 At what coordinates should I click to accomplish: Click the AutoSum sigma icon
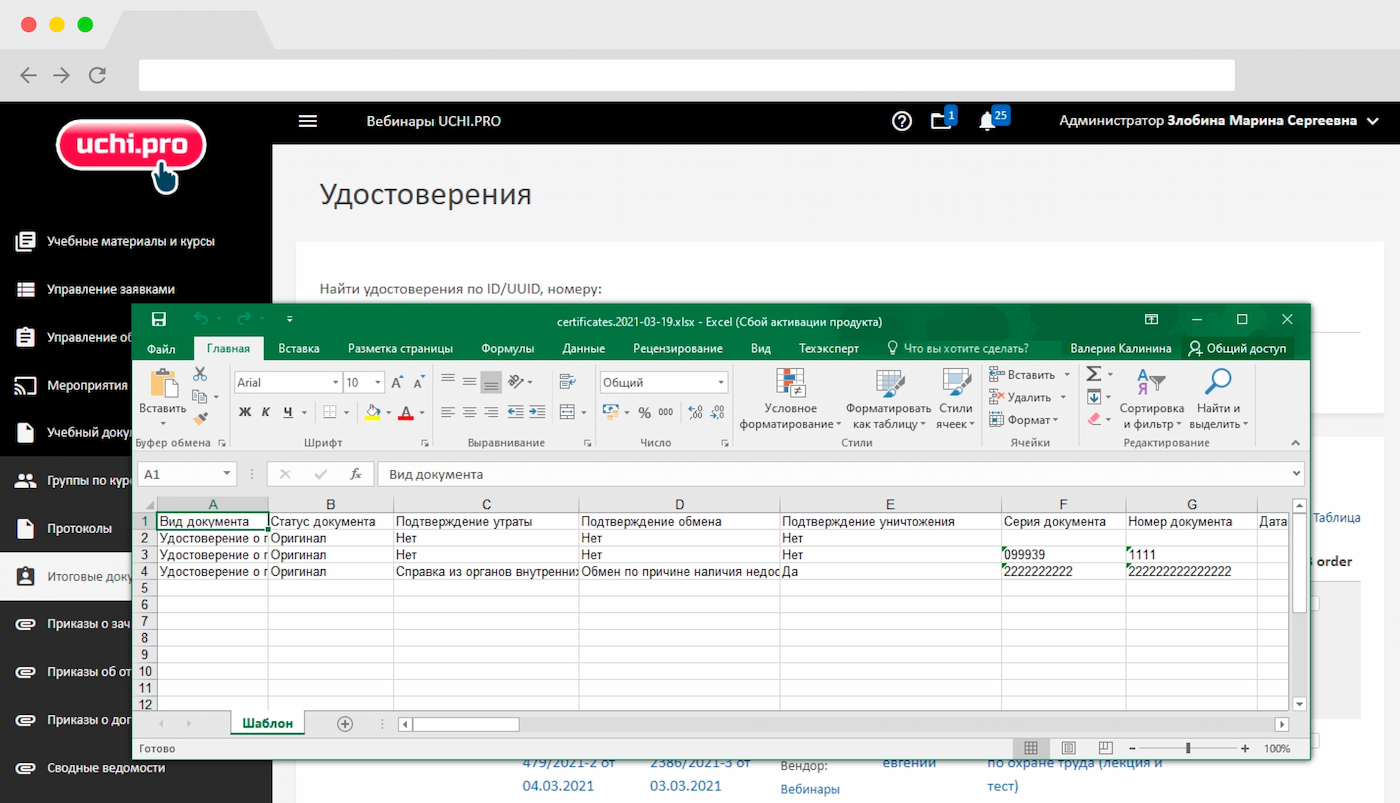click(x=1094, y=374)
